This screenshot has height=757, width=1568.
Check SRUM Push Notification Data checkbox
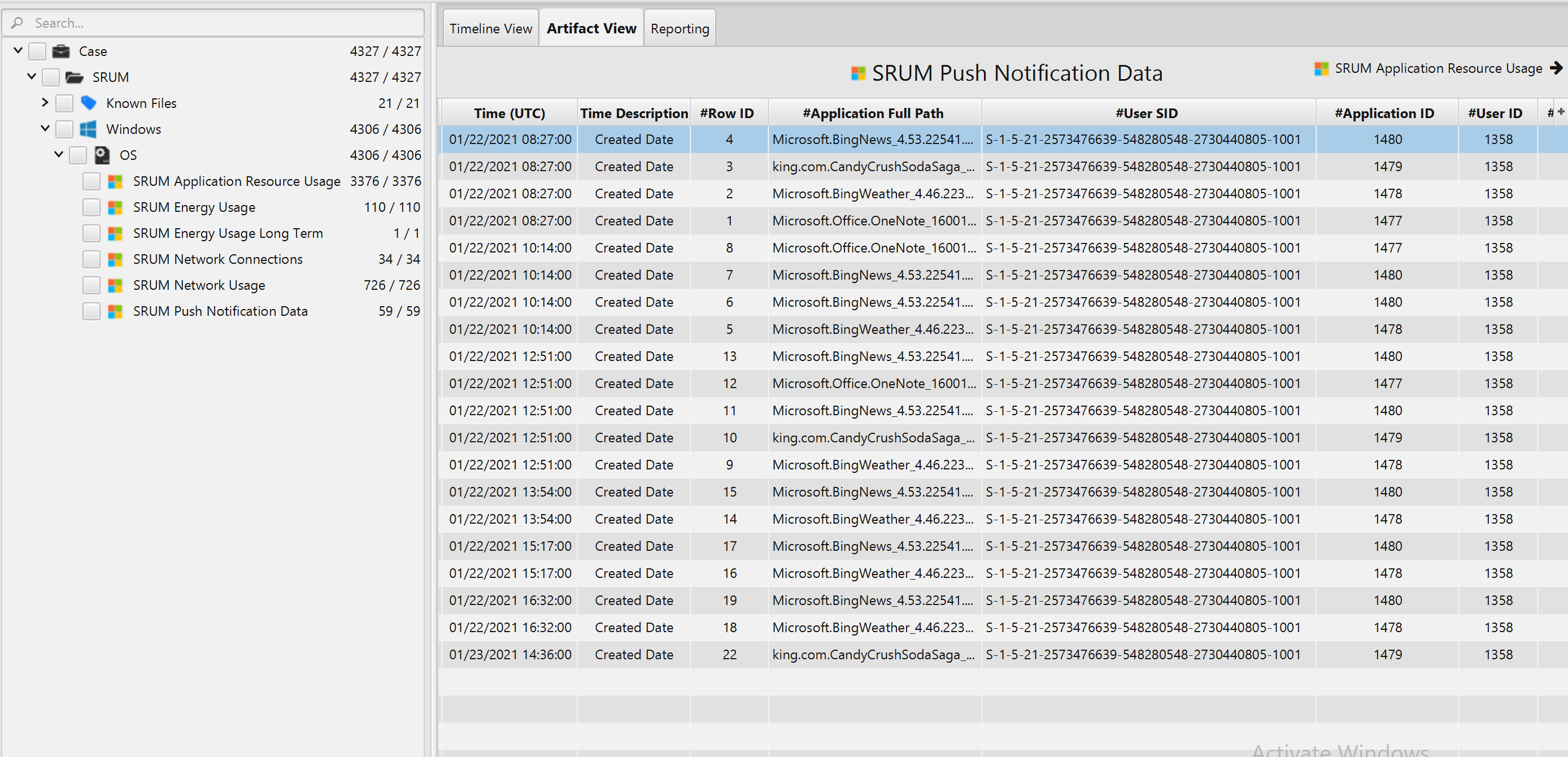pyautogui.click(x=92, y=311)
